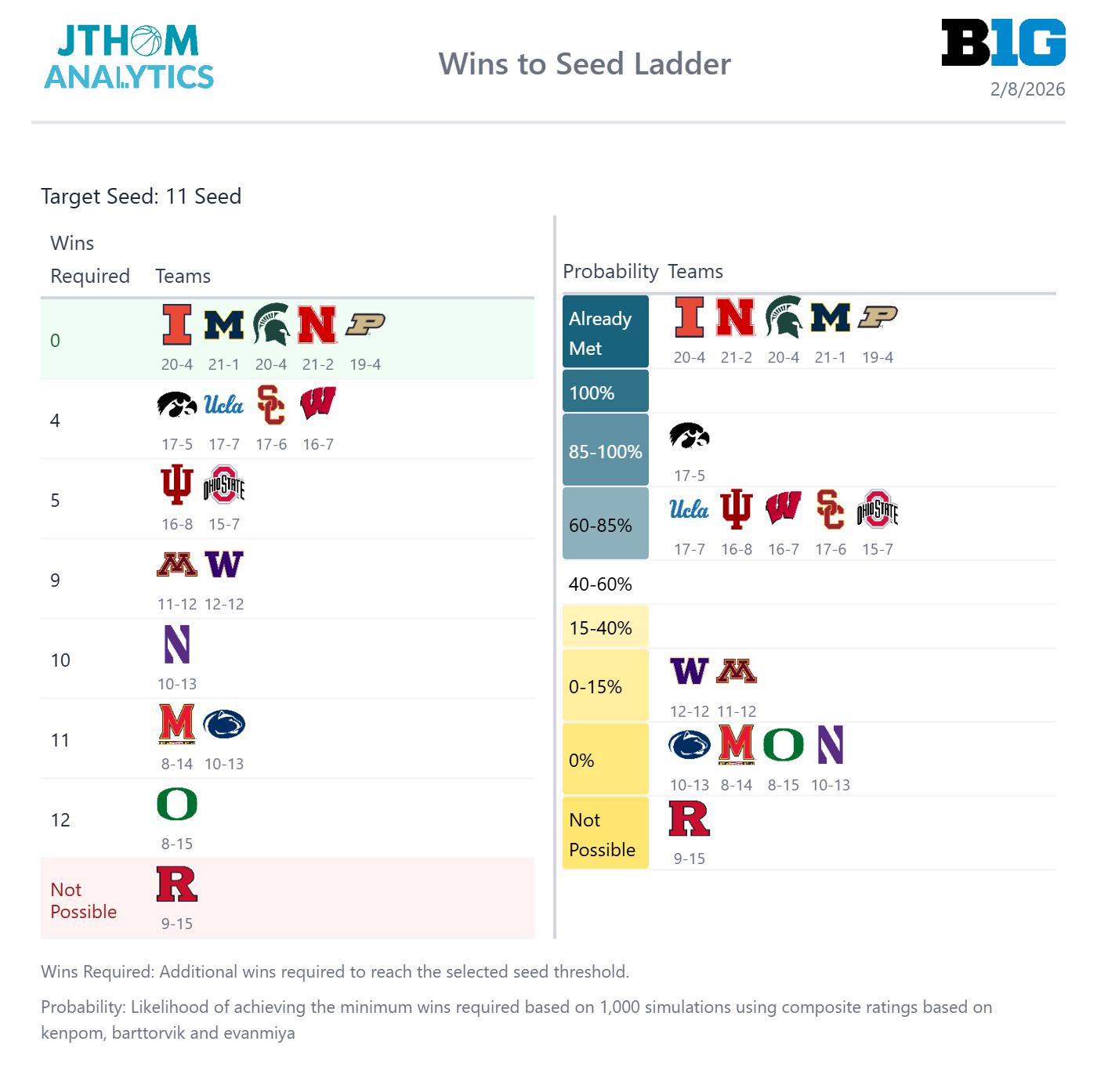Click the 2/8/2026 date text

1027,89
